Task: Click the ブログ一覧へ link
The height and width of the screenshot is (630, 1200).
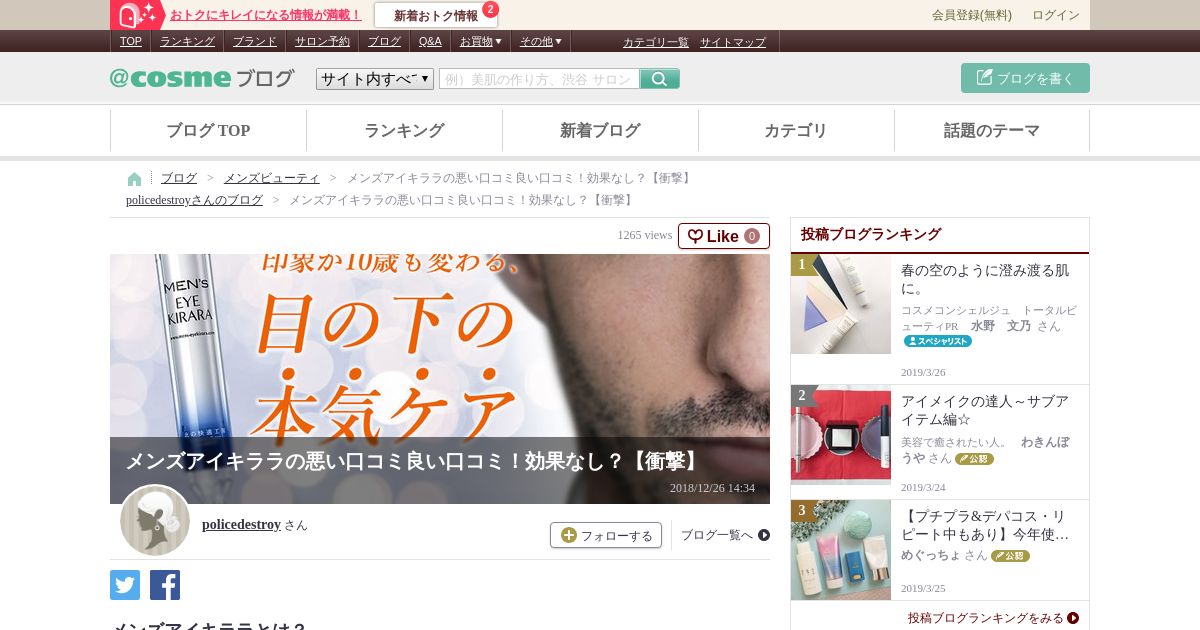Action: 717,535
